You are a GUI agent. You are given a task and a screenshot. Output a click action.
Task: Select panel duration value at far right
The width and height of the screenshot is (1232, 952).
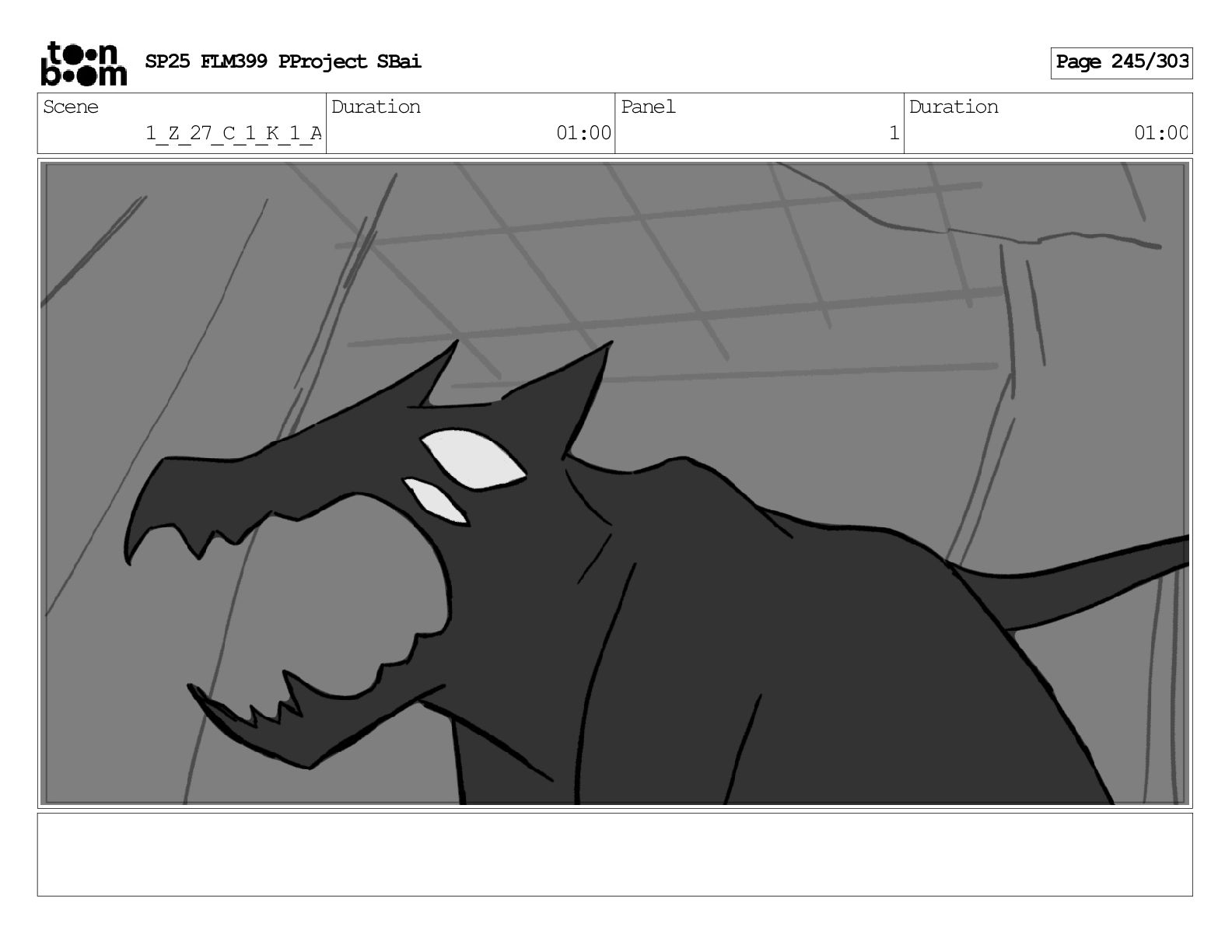click(1161, 134)
